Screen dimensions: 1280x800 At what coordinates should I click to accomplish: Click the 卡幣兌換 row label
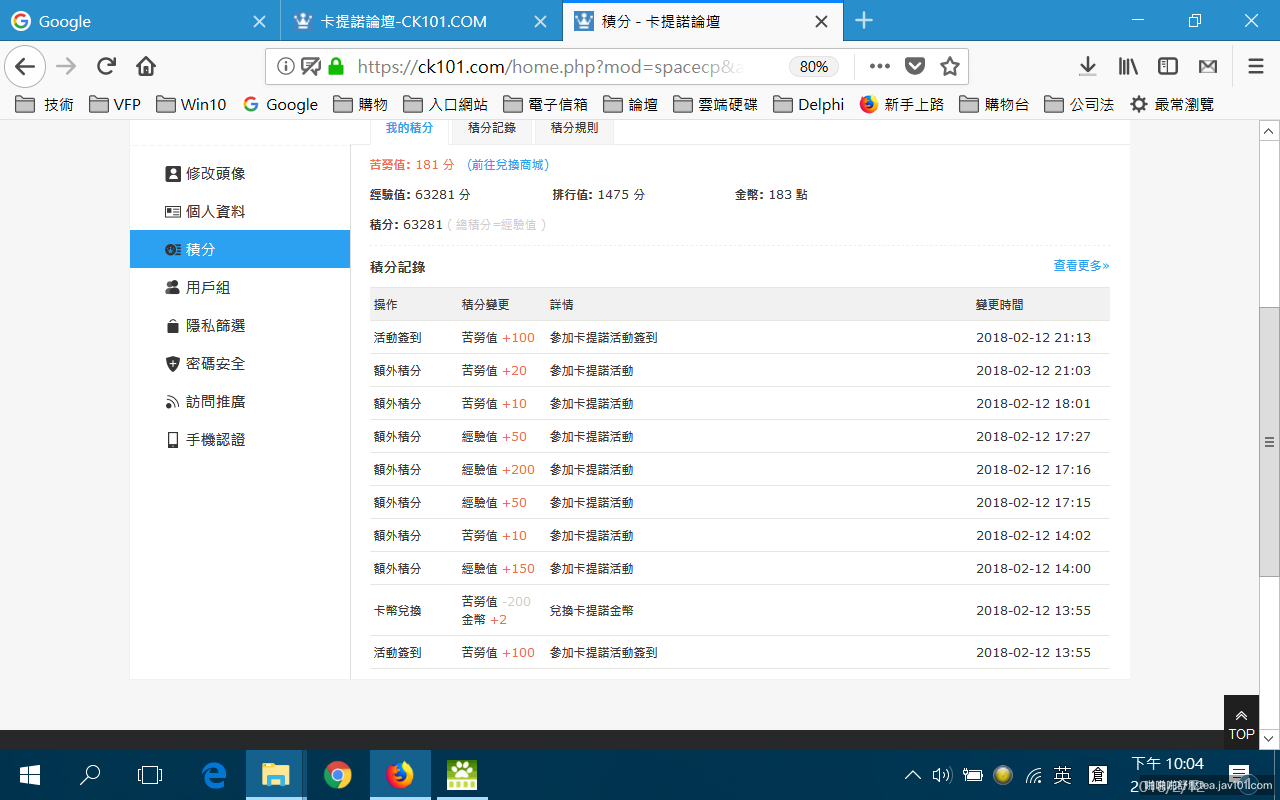click(397, 610)
